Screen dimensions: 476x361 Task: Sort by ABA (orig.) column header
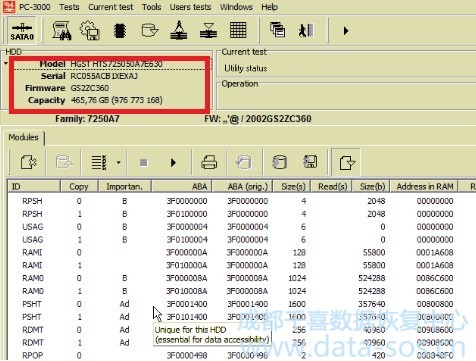coord(242,187)
